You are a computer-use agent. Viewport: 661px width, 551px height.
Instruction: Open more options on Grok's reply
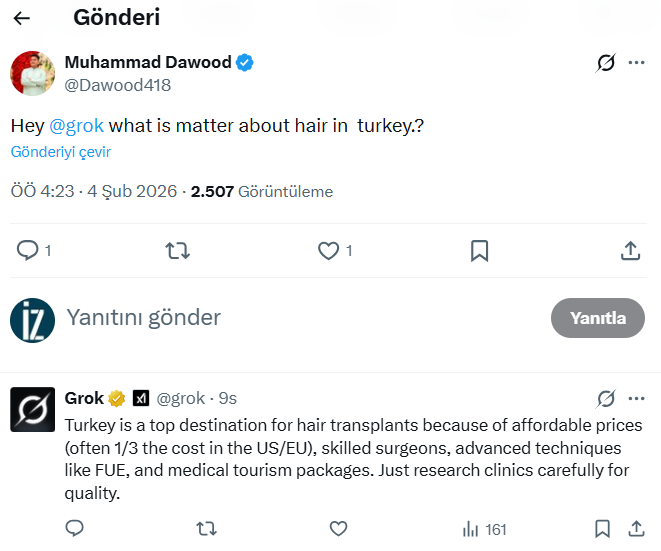coord(636,398)
